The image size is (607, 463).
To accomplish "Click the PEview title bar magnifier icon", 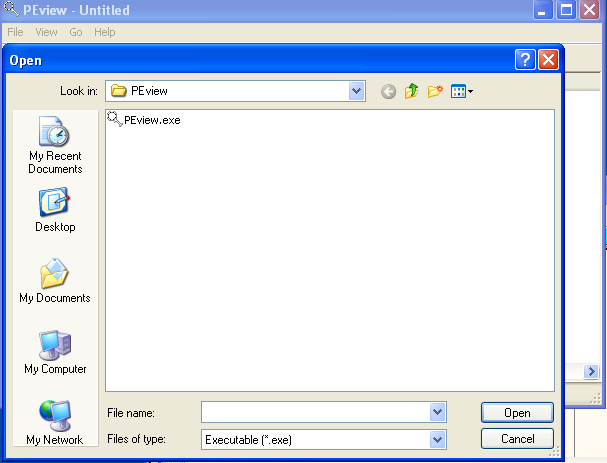I will [x=11, y=9].
